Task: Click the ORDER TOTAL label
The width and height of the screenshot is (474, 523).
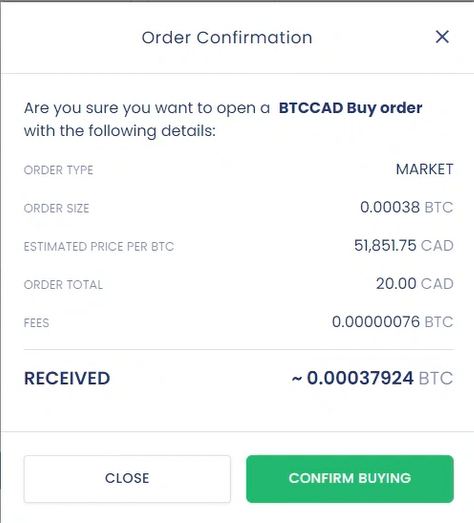Action: click(63, 285)
